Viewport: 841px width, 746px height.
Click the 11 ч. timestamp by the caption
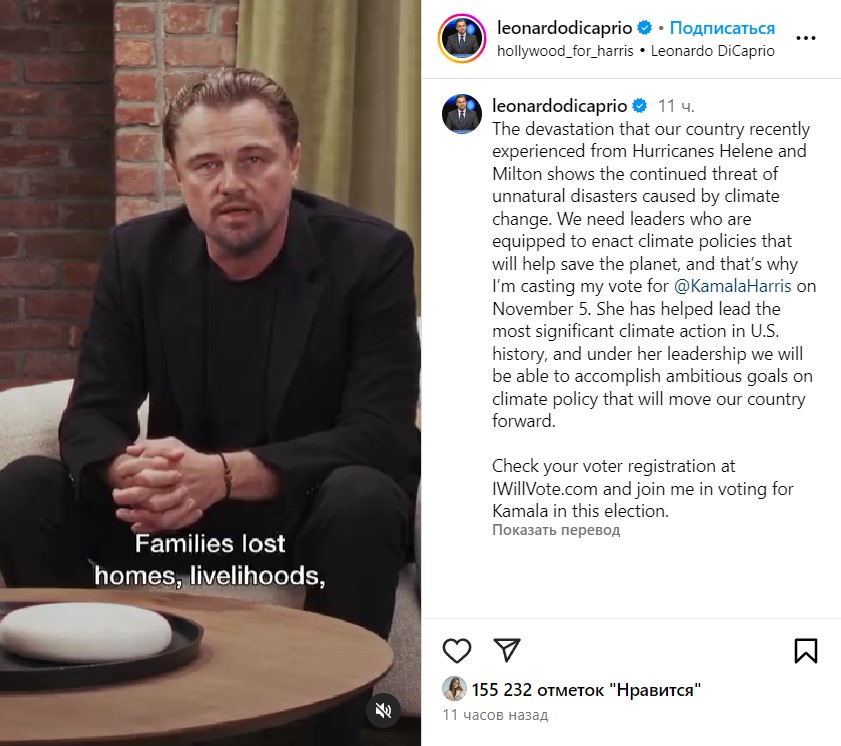coord(676,106)
